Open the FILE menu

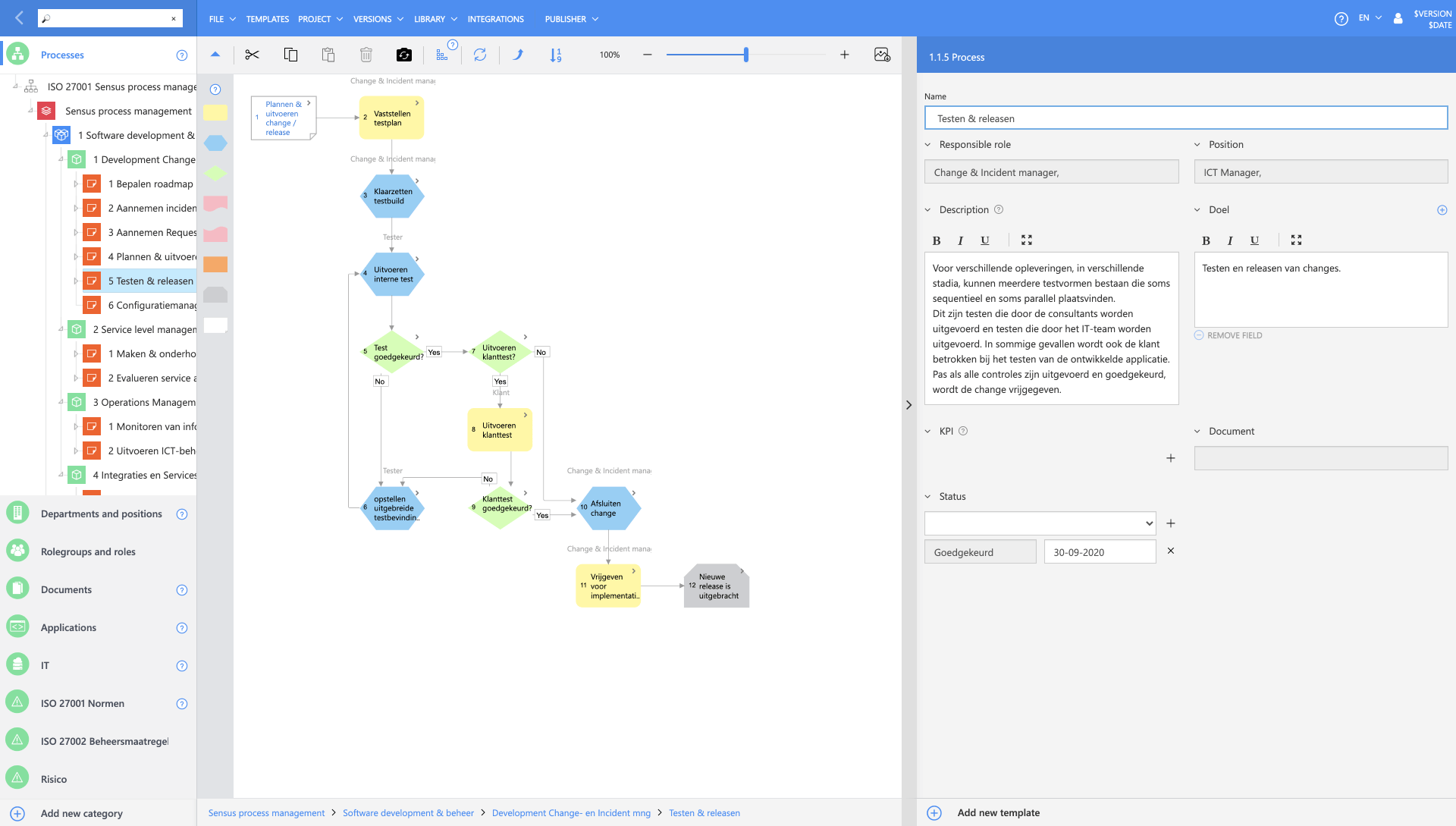click(222, 19)
